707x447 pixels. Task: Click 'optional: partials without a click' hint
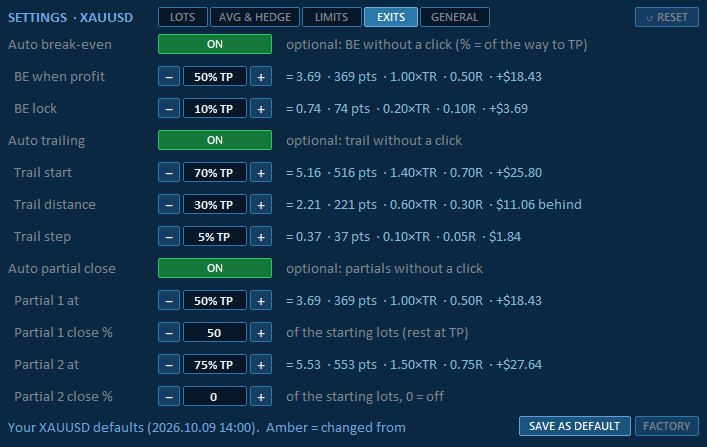[x=385, y=268]
